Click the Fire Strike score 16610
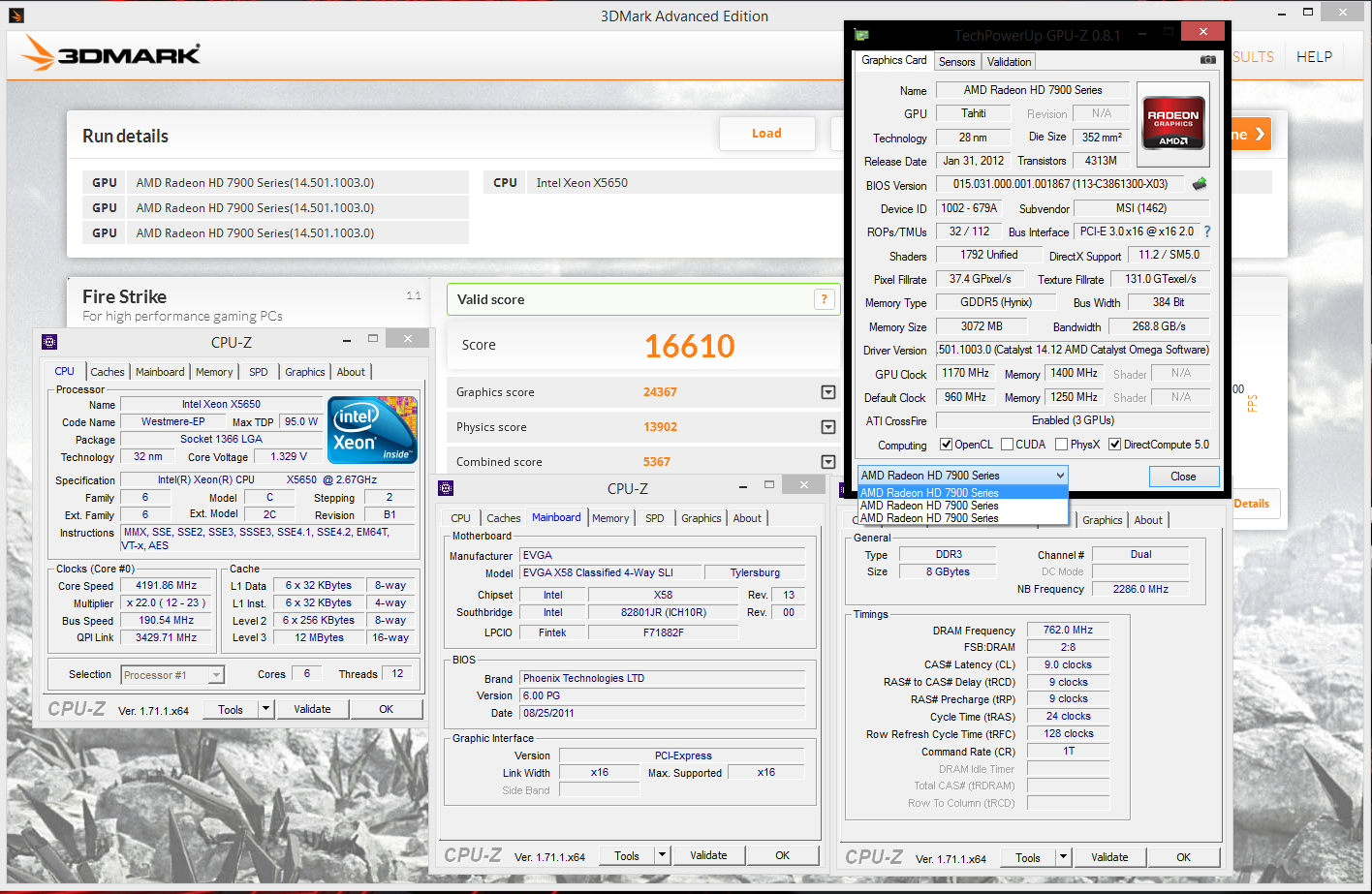 pos(690,346)
